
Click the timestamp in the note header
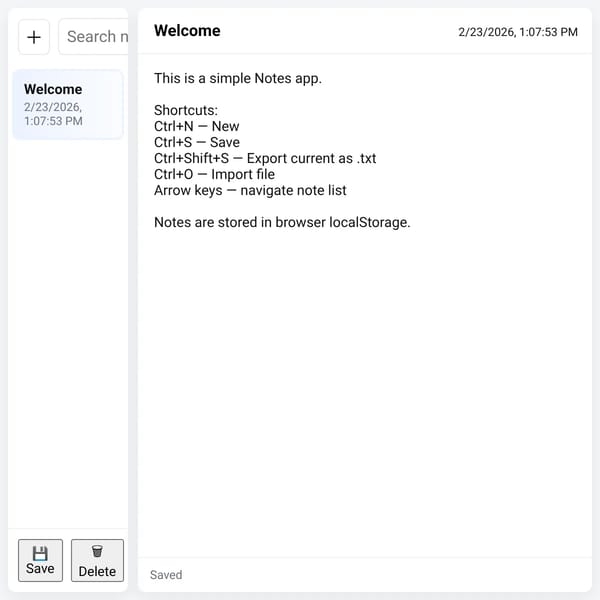click(518, 32)
